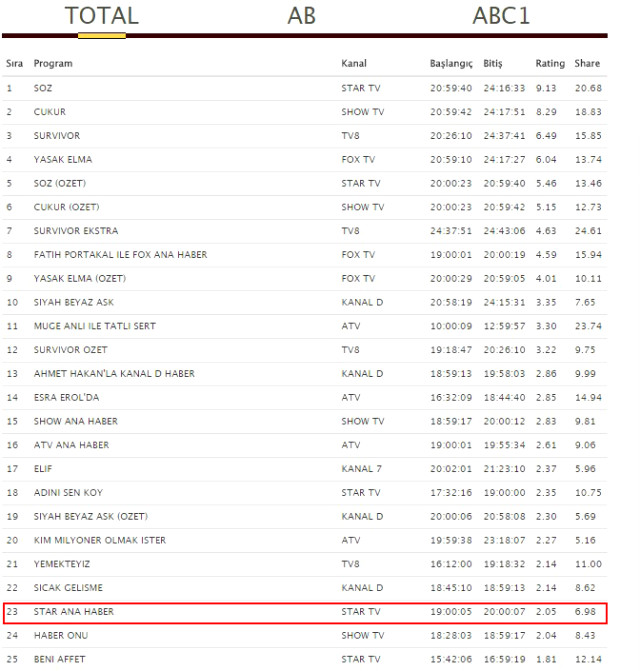Open the ABC1 ratings tab
Viewport: 640px width, 671px height.
501,16
